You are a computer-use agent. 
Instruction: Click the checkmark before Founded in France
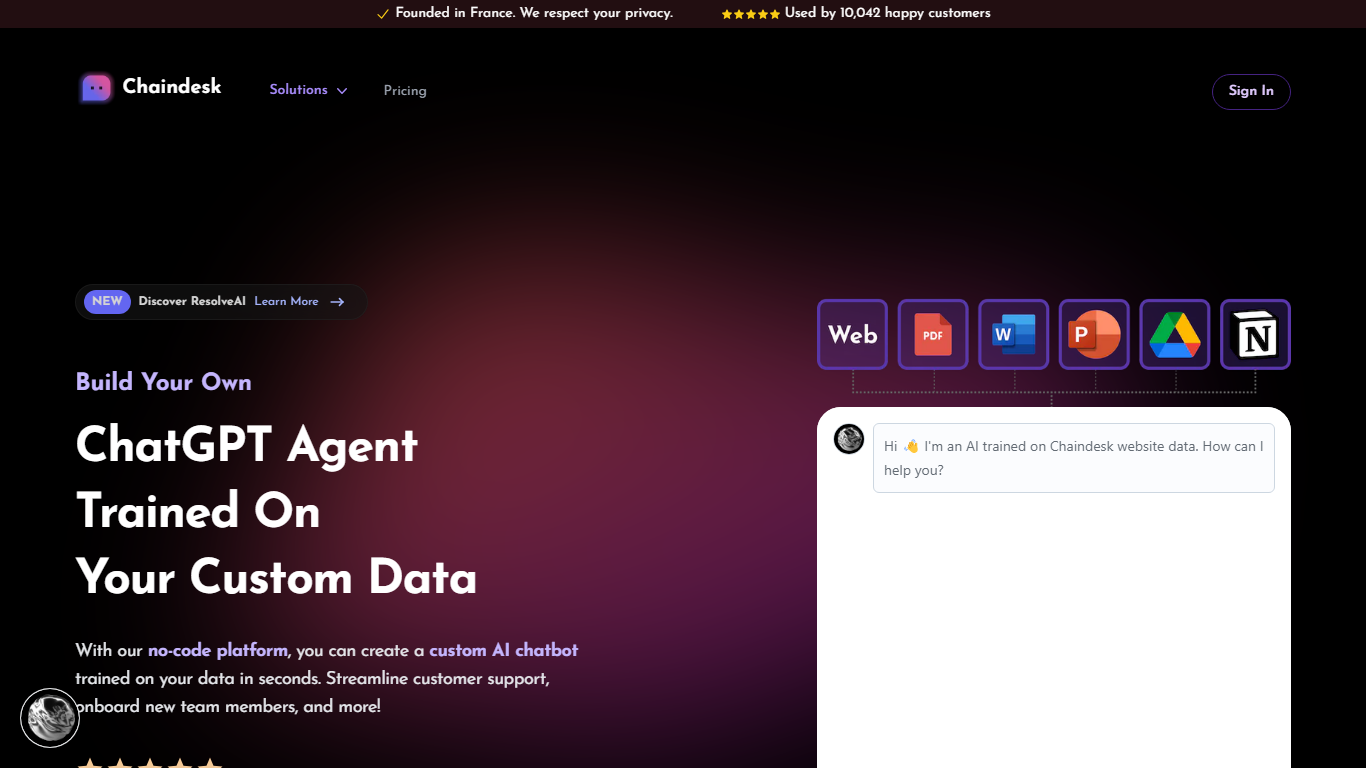[383, 14]
